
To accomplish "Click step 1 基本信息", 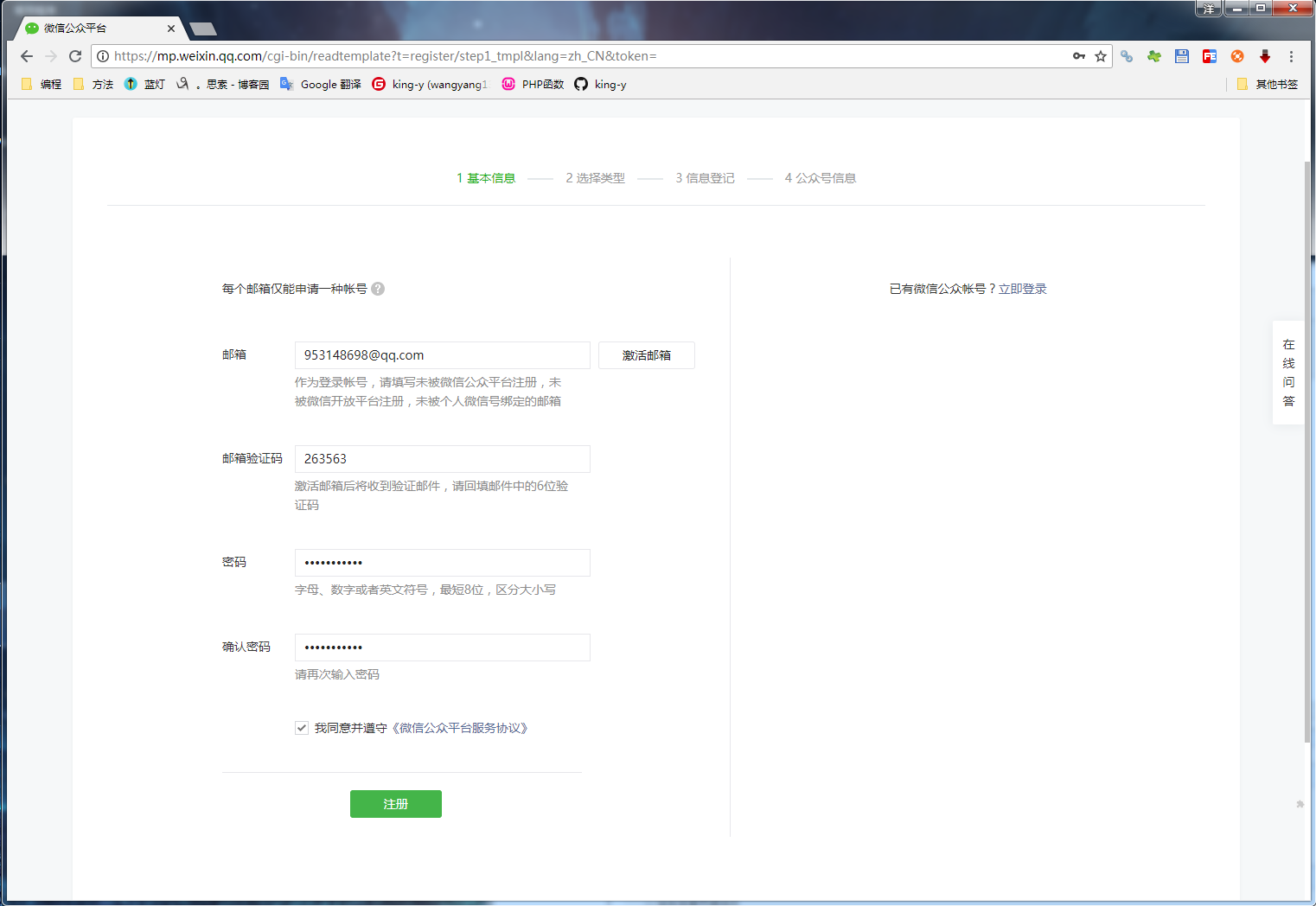I will pos(486,178).
